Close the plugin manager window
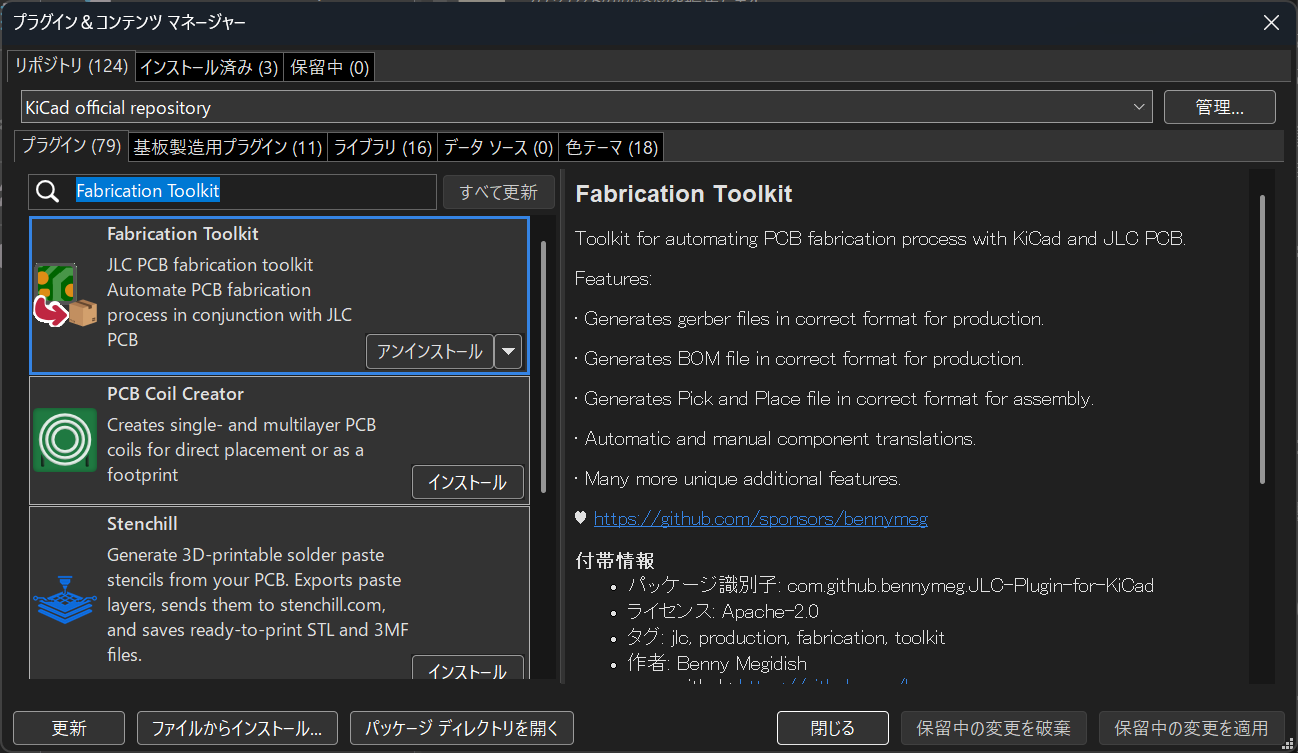 [1271, 23]
